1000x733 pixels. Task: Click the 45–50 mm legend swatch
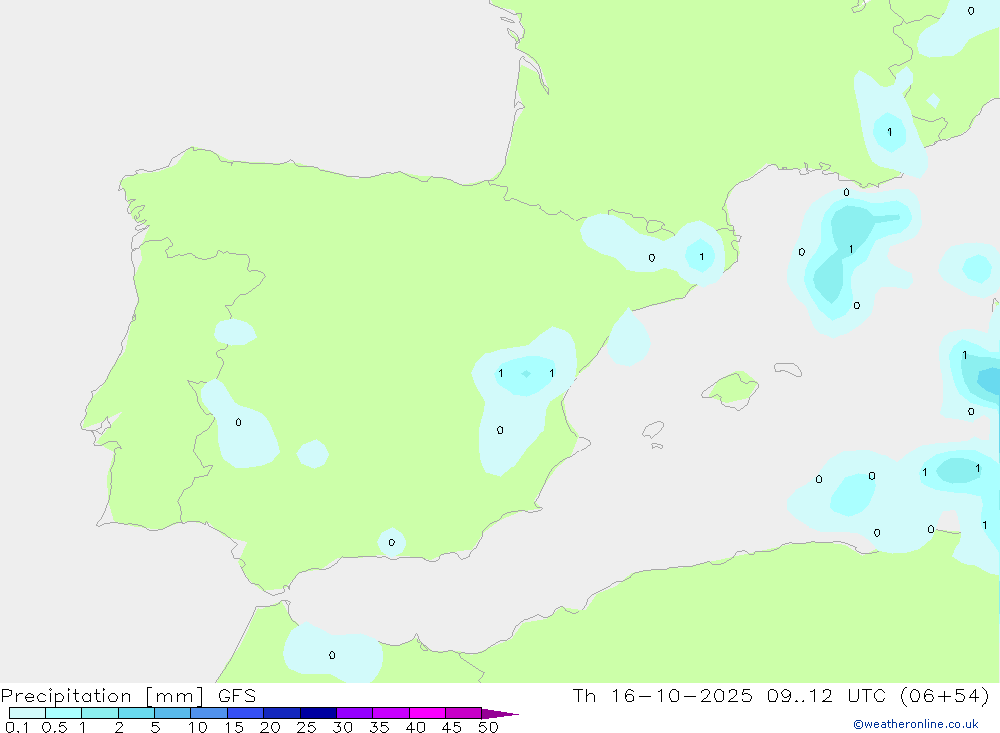tap(463, 713)
